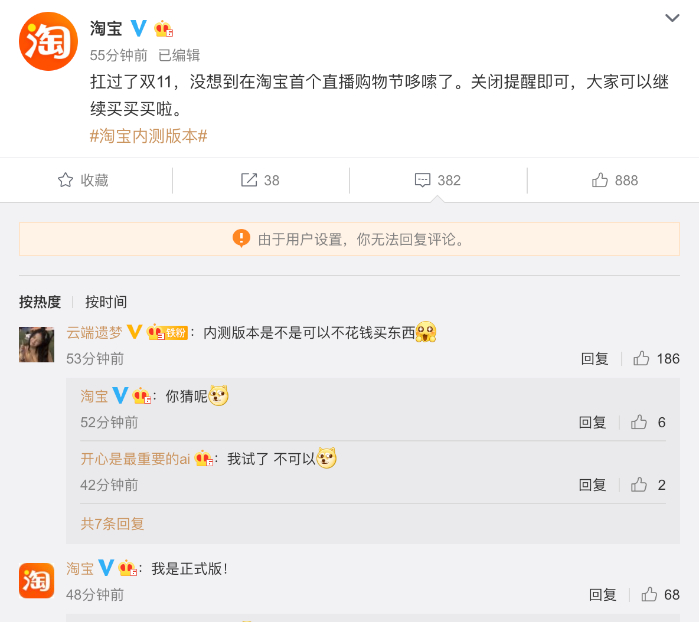The width and height of the screenshot is (699, 622).
Task: Click the orange warning icon in notice bar
Action: 242,238
